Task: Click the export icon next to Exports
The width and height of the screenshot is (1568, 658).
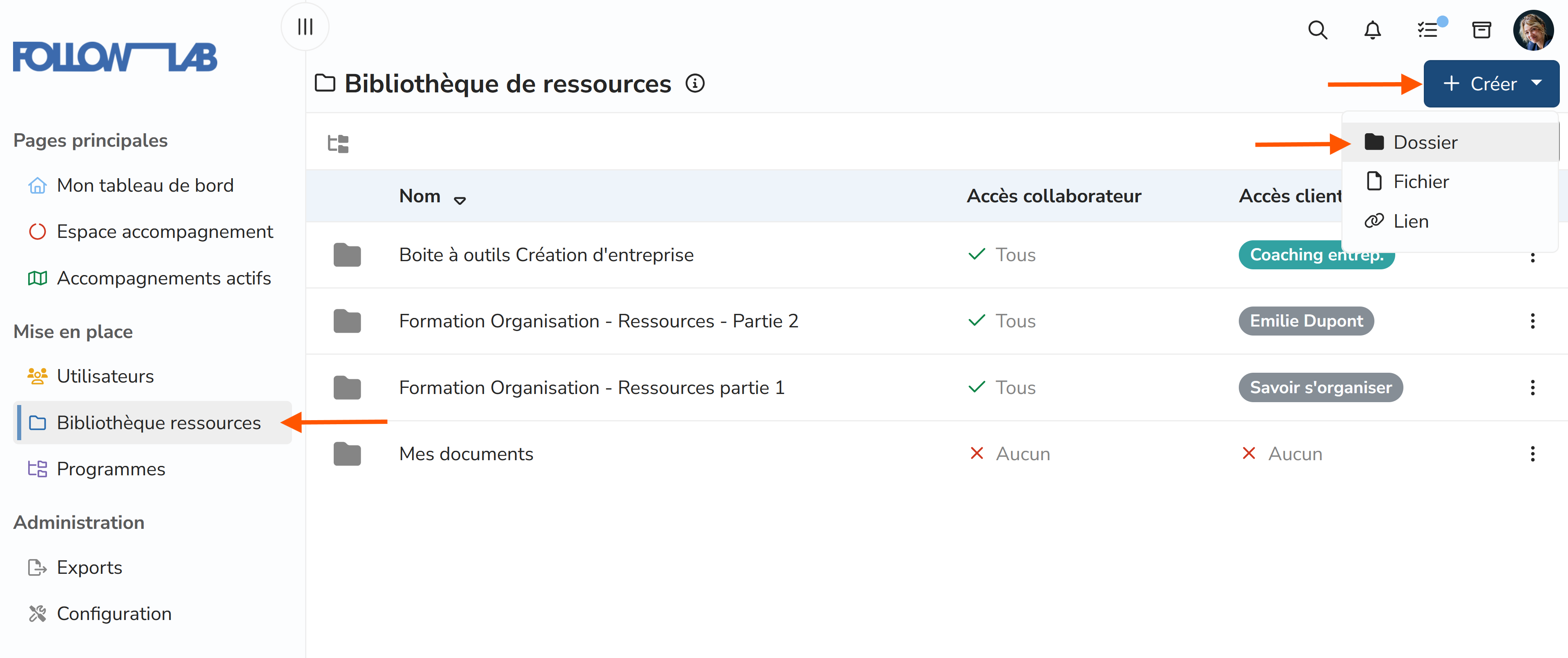Action: 37,567
